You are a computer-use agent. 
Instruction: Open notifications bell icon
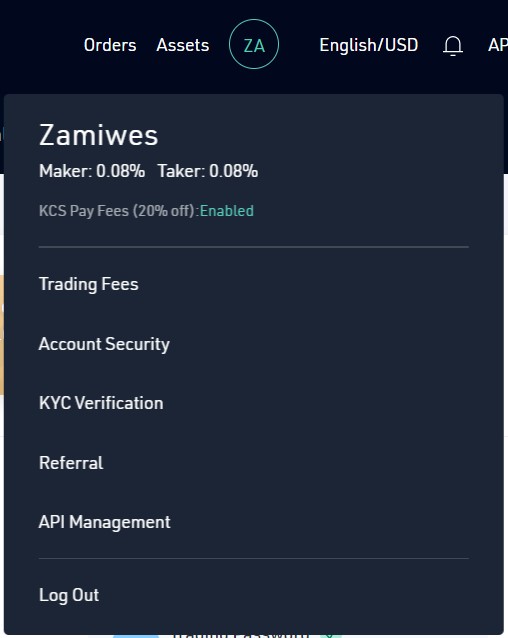(x=453, y=45)
